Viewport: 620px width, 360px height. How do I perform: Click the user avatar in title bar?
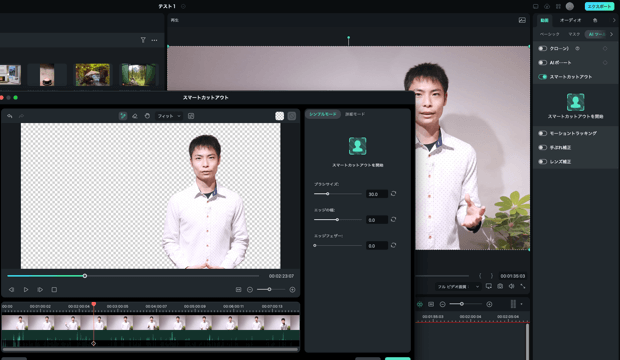coord(570,6)
